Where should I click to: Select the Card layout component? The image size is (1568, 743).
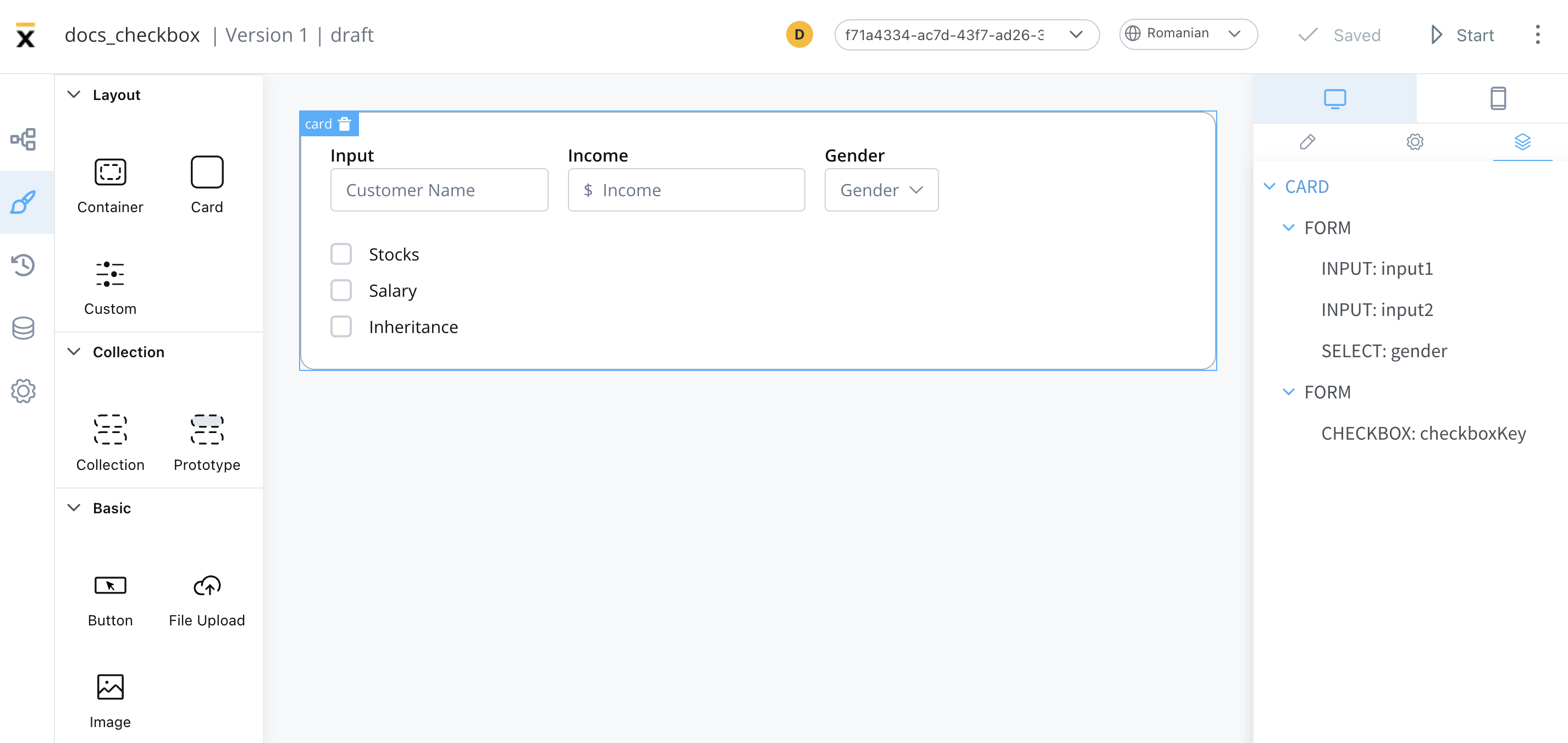click(207, 185)
